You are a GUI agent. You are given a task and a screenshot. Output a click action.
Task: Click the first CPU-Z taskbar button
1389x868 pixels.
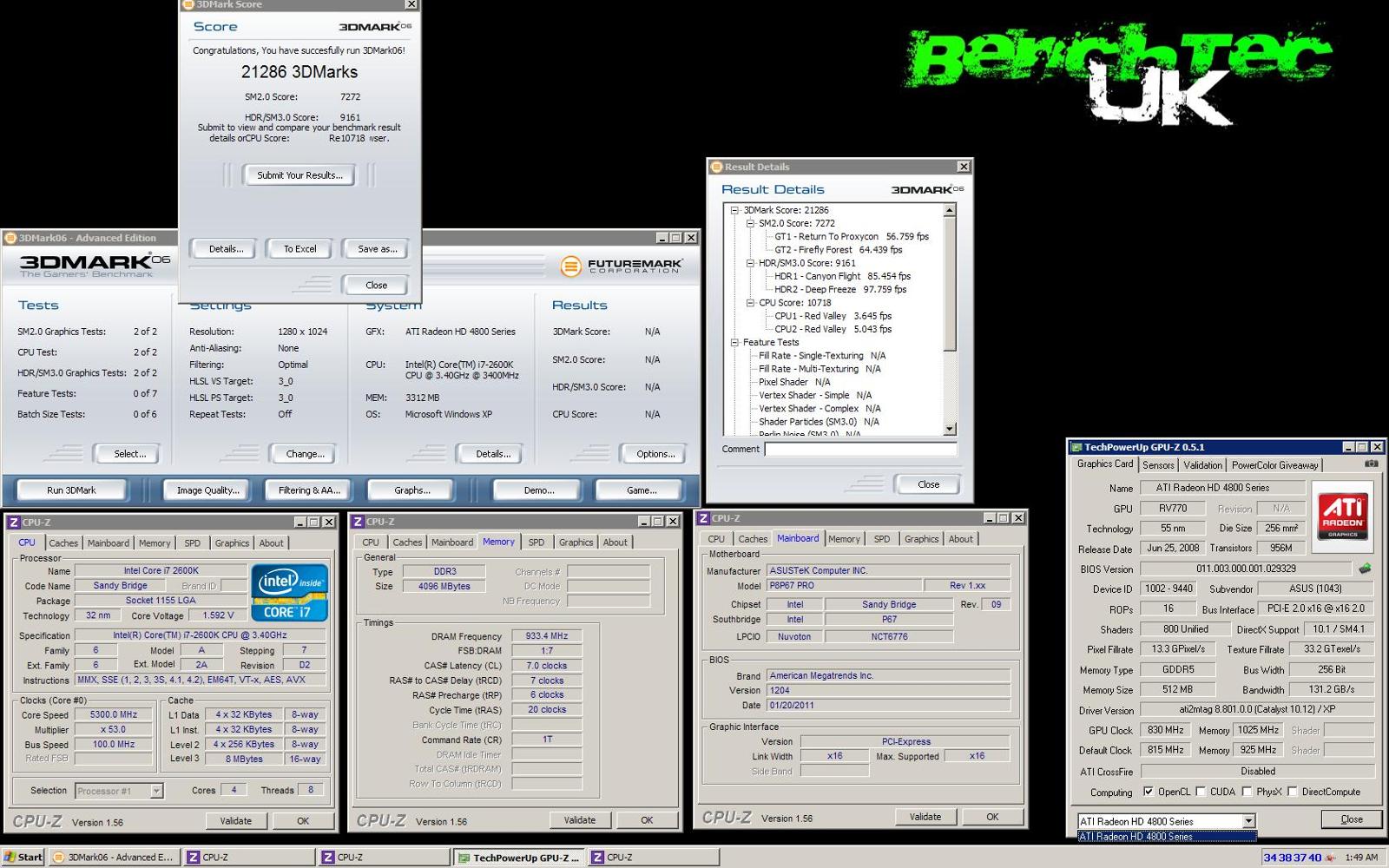249,858
